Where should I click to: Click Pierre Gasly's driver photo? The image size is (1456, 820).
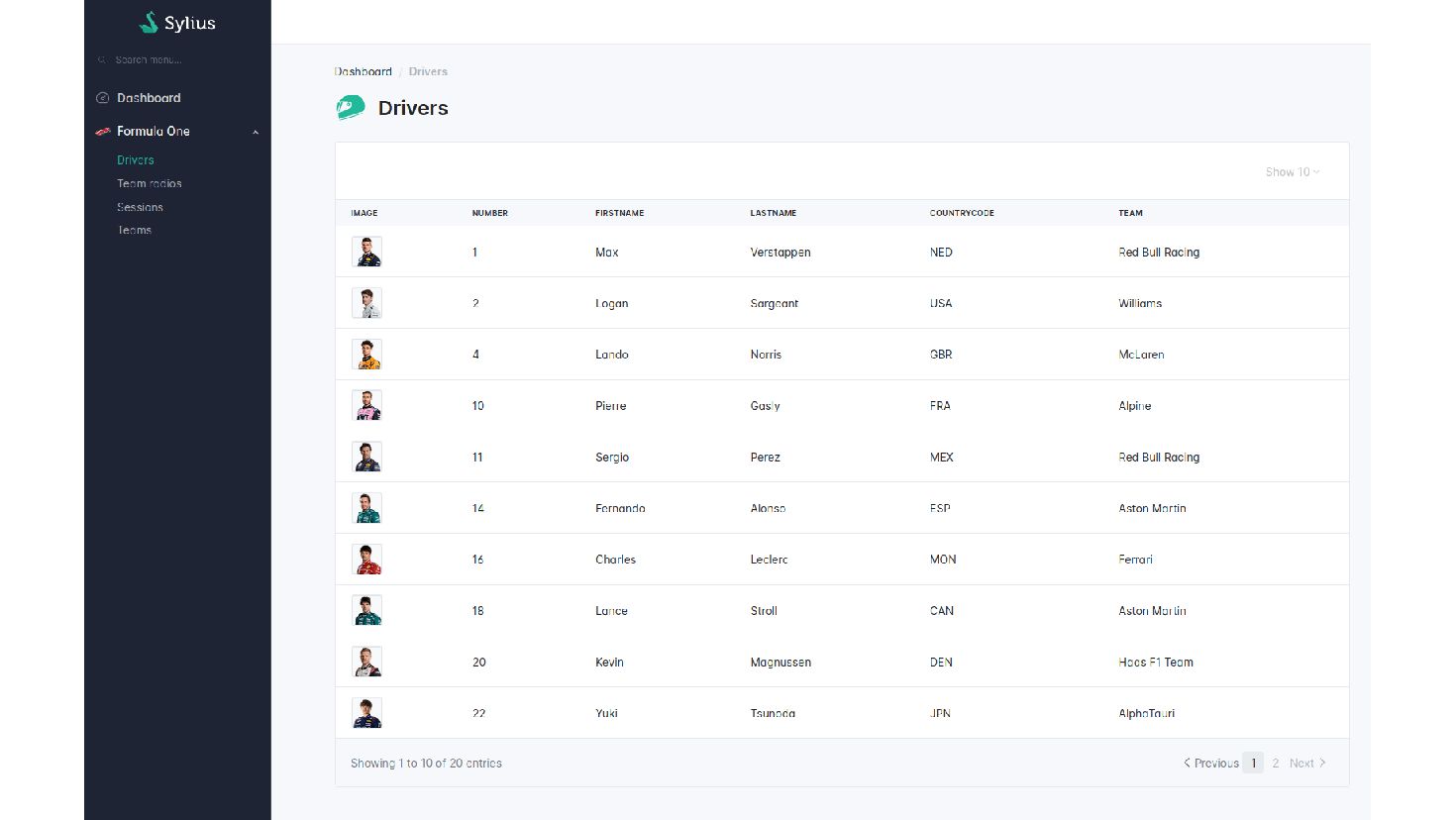pyautogui.click(x=366, y=406)
